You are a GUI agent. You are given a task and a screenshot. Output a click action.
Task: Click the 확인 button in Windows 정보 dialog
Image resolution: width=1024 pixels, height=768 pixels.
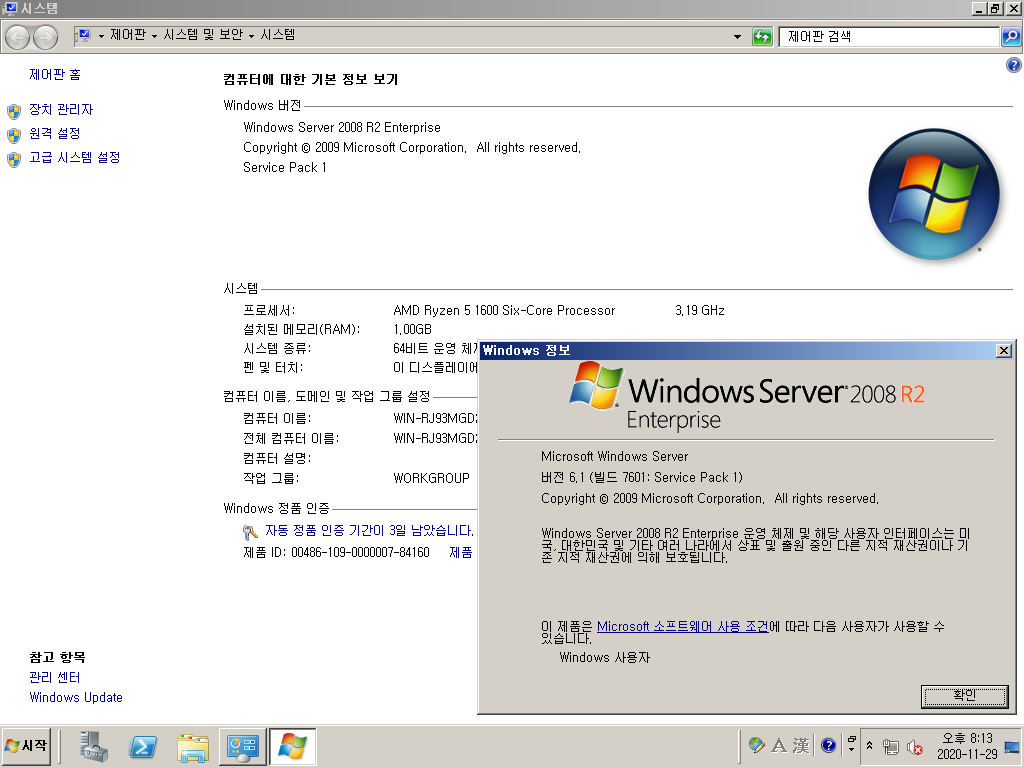click(964, 696)
